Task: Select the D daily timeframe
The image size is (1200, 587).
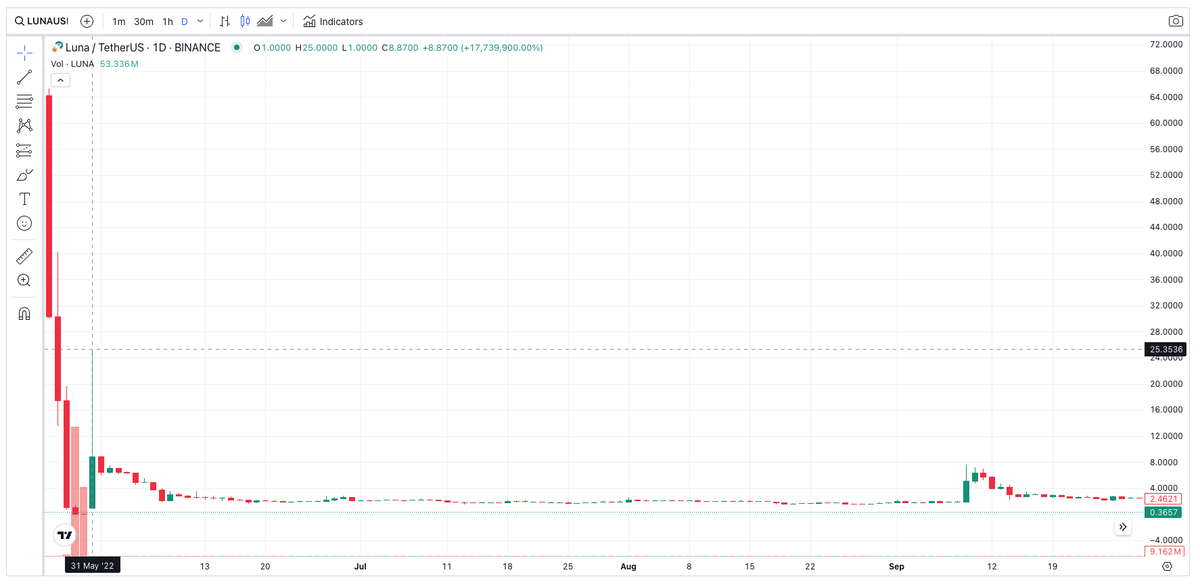Action: 184,21
